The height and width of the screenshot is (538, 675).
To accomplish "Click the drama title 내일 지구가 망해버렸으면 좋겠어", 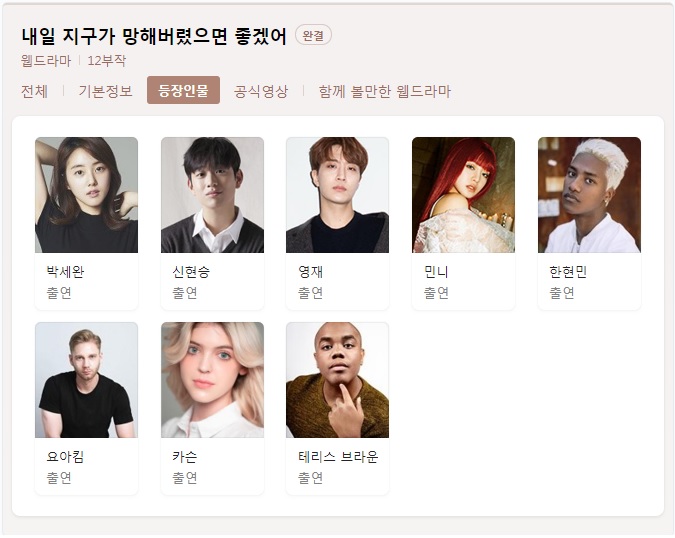I will (154, 36).
